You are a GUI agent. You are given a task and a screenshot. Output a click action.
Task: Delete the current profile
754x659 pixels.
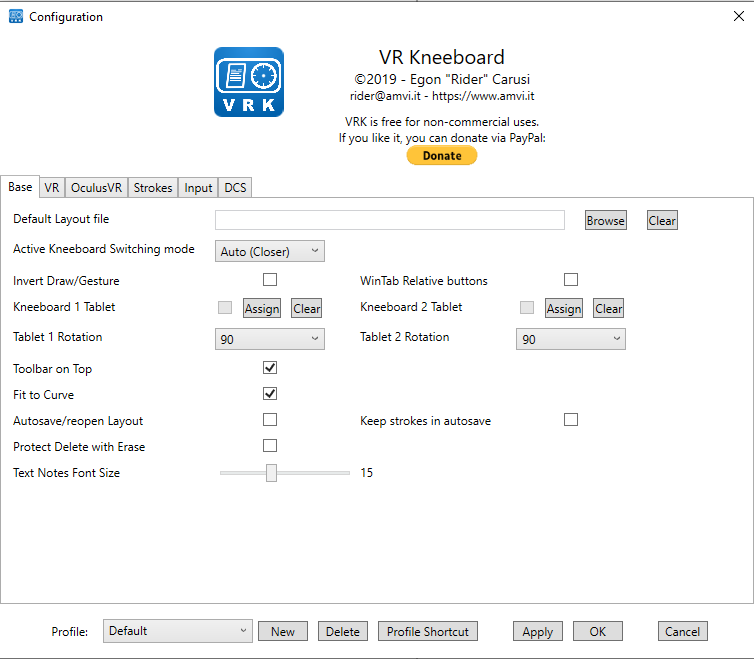pyautogui.click(x=343, y=632)
